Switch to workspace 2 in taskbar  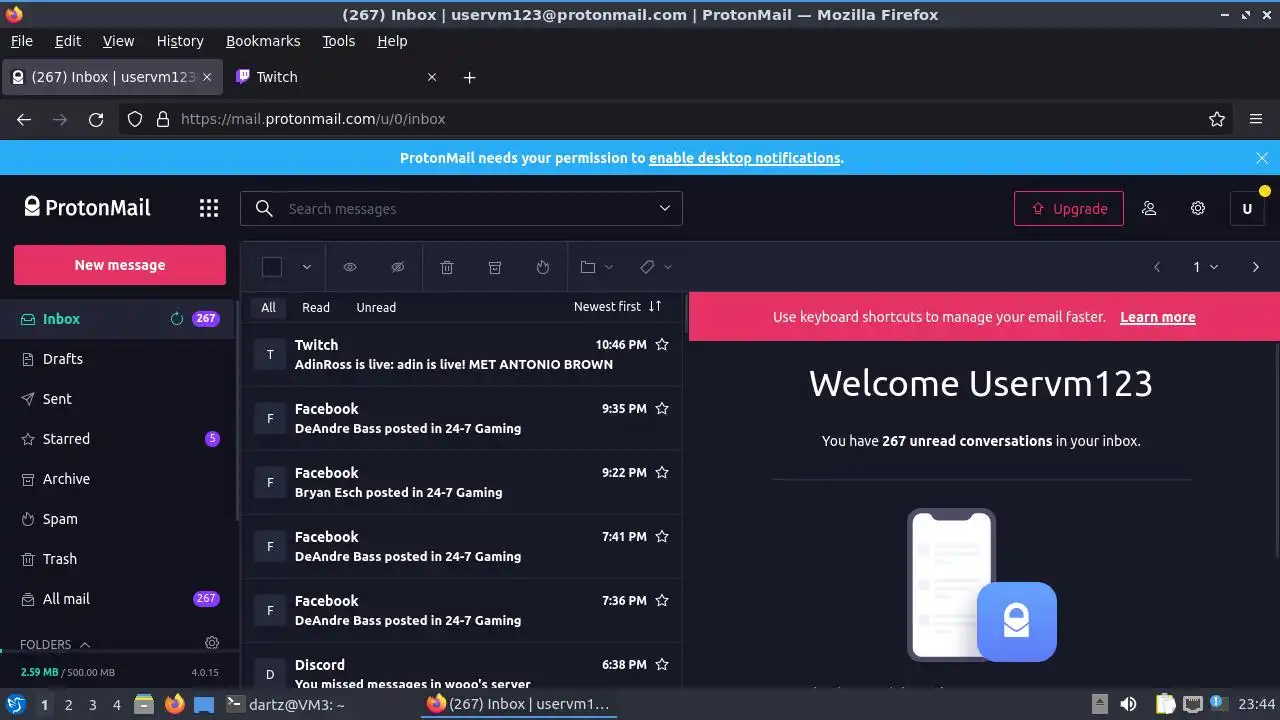coord(68,705)
